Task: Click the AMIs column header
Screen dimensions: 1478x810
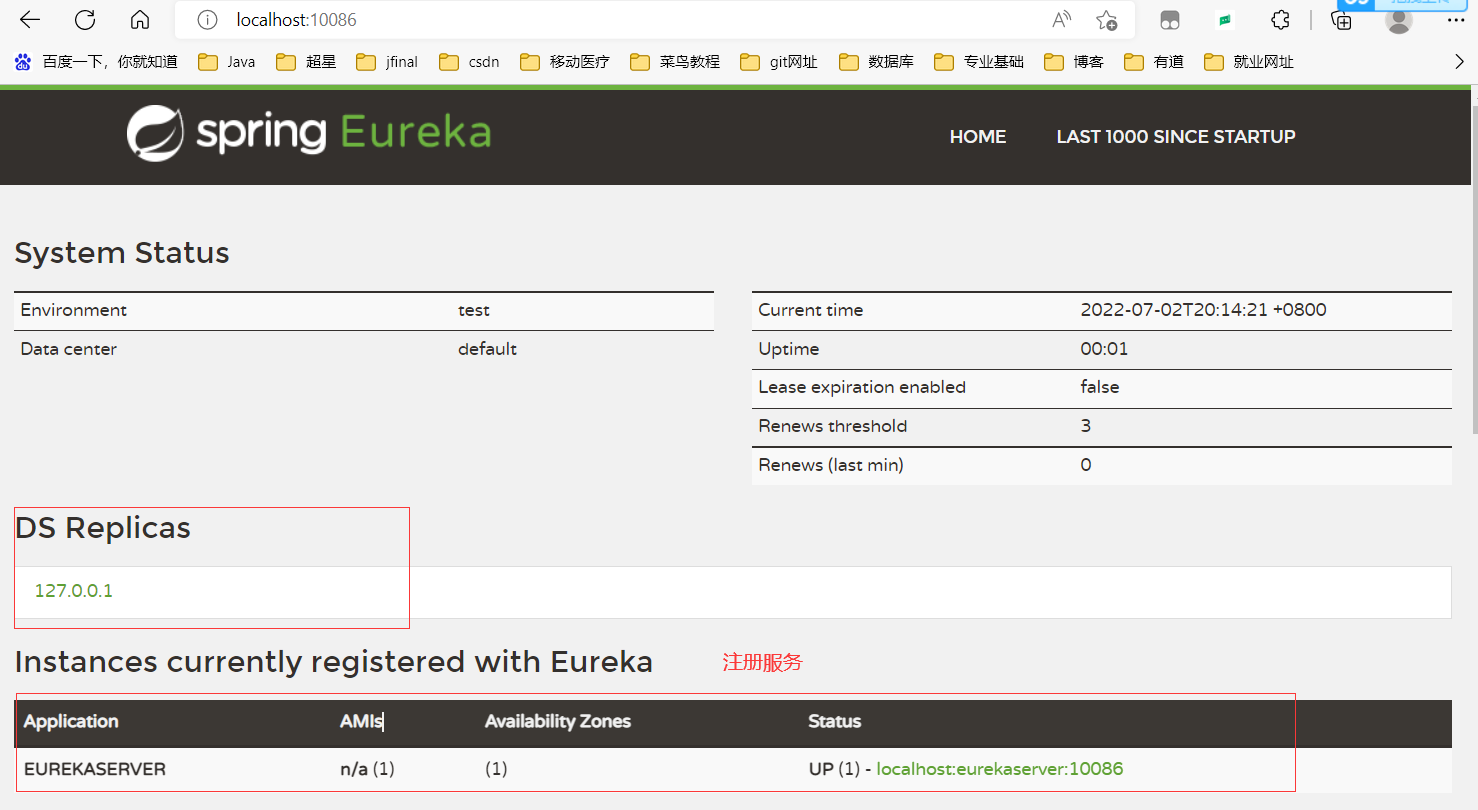Action: 361,721
